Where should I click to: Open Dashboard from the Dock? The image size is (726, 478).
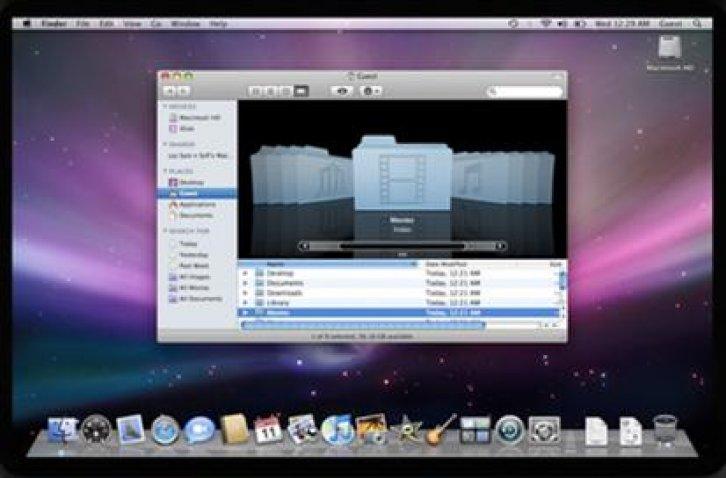coord(96,430)
